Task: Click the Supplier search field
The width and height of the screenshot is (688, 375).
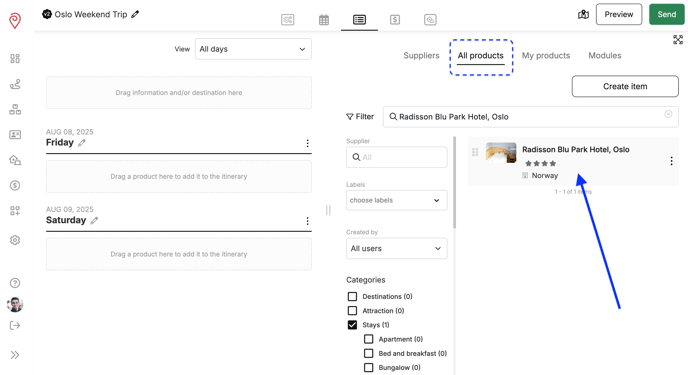Action: pyautogui.click(x=397, y=157)
